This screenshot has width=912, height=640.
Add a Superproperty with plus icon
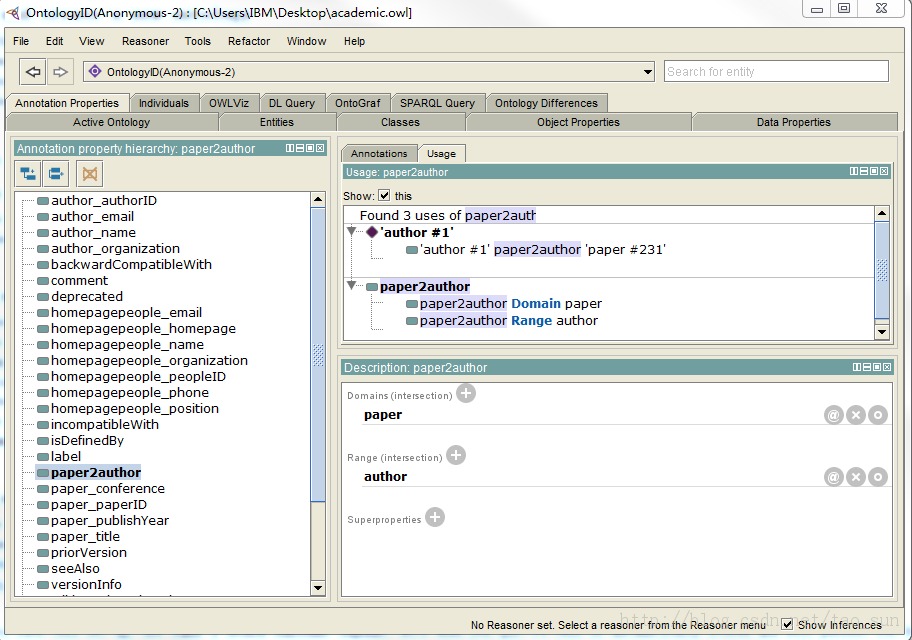pos(435,517)
